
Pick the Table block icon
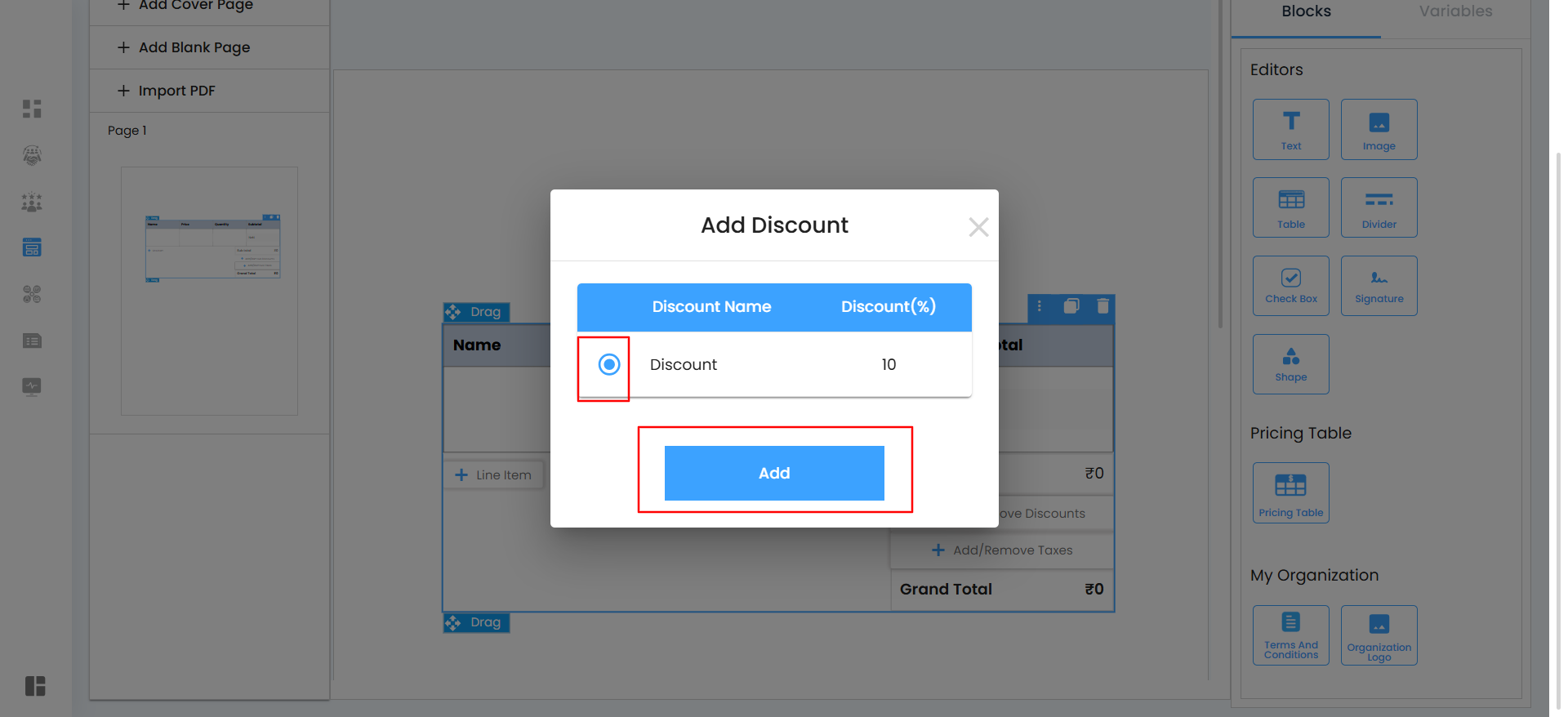tap(1290, 207)
